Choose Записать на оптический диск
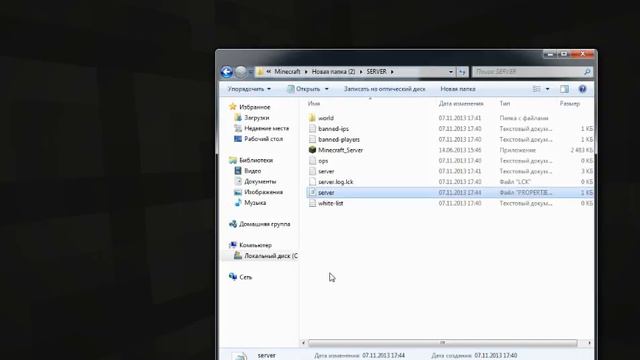This screenshot has width=640, height=360. (384, 89)
